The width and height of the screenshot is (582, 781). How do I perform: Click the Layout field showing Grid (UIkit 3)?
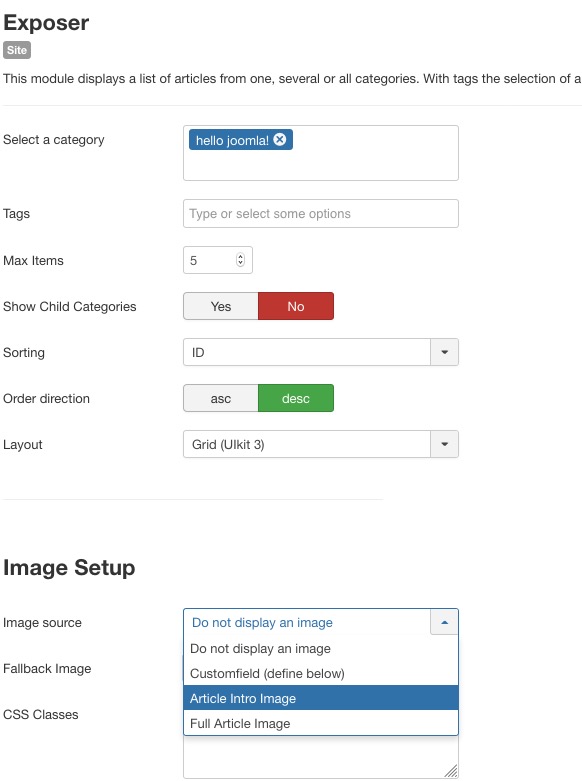click(x=307, y=444)
